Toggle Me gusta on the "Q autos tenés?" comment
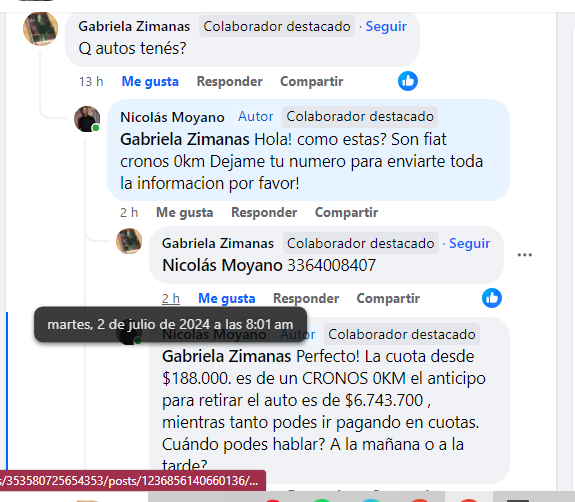 (x=150, y=81)
